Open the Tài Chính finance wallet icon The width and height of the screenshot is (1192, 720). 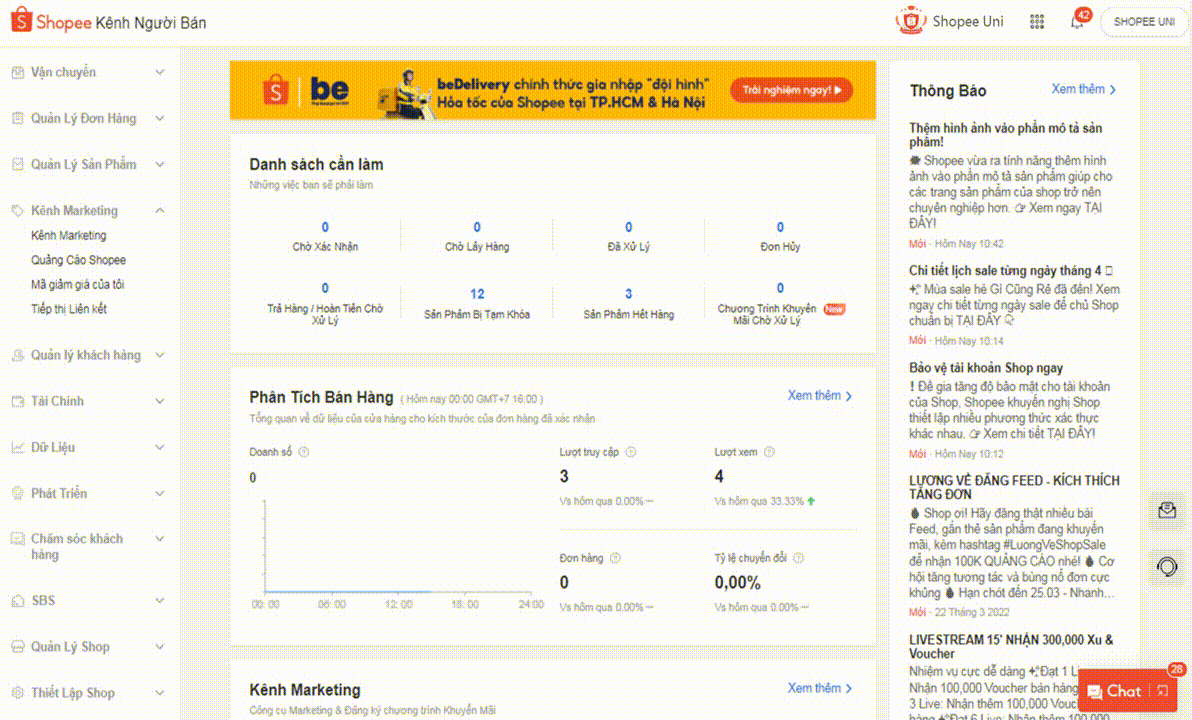tap(16, 401)
